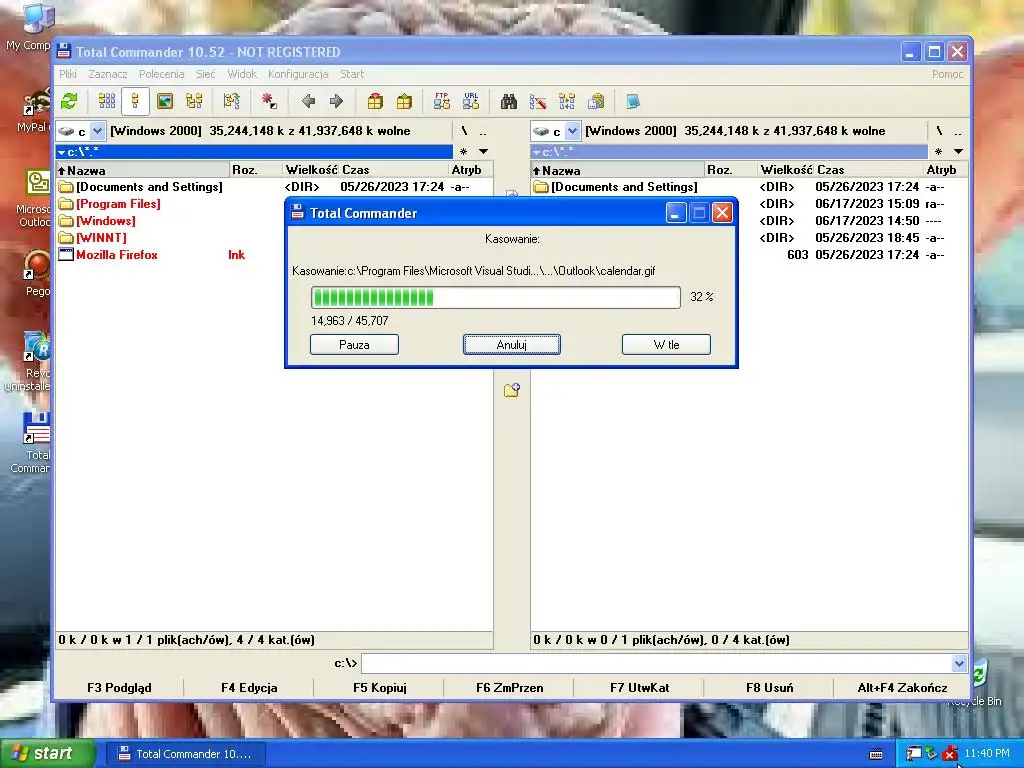1024x768 pixels.
Task: Click the F5 Kopiuj button
Action: pyautogui.click(x=379, y=688)
